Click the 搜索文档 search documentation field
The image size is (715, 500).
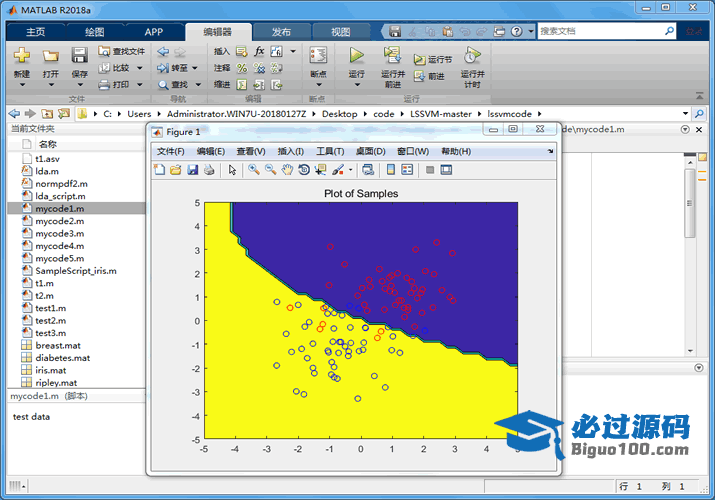[600, 31]
